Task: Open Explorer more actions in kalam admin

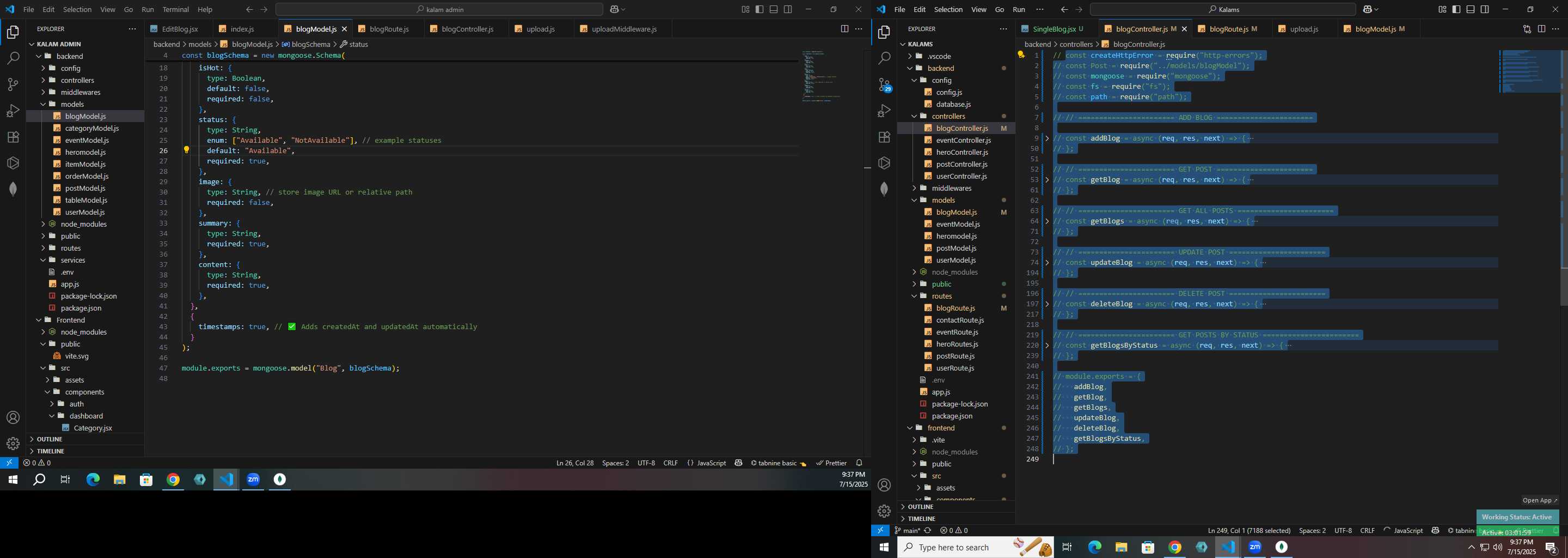Action: [x=132, y=29]
